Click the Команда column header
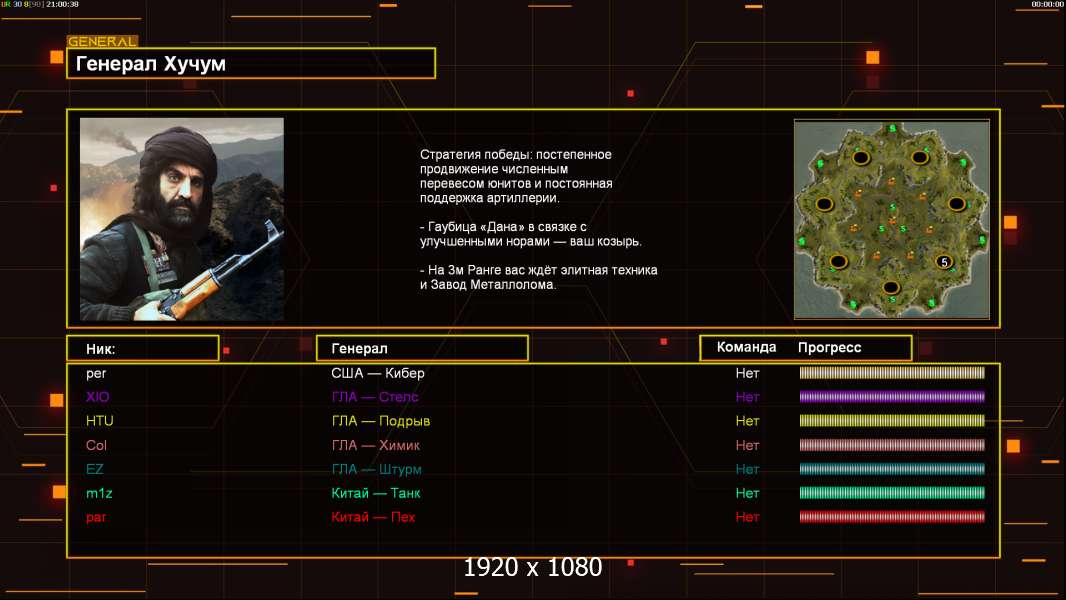Screen dimensions: 1066x600 click(x=746, y=348)
